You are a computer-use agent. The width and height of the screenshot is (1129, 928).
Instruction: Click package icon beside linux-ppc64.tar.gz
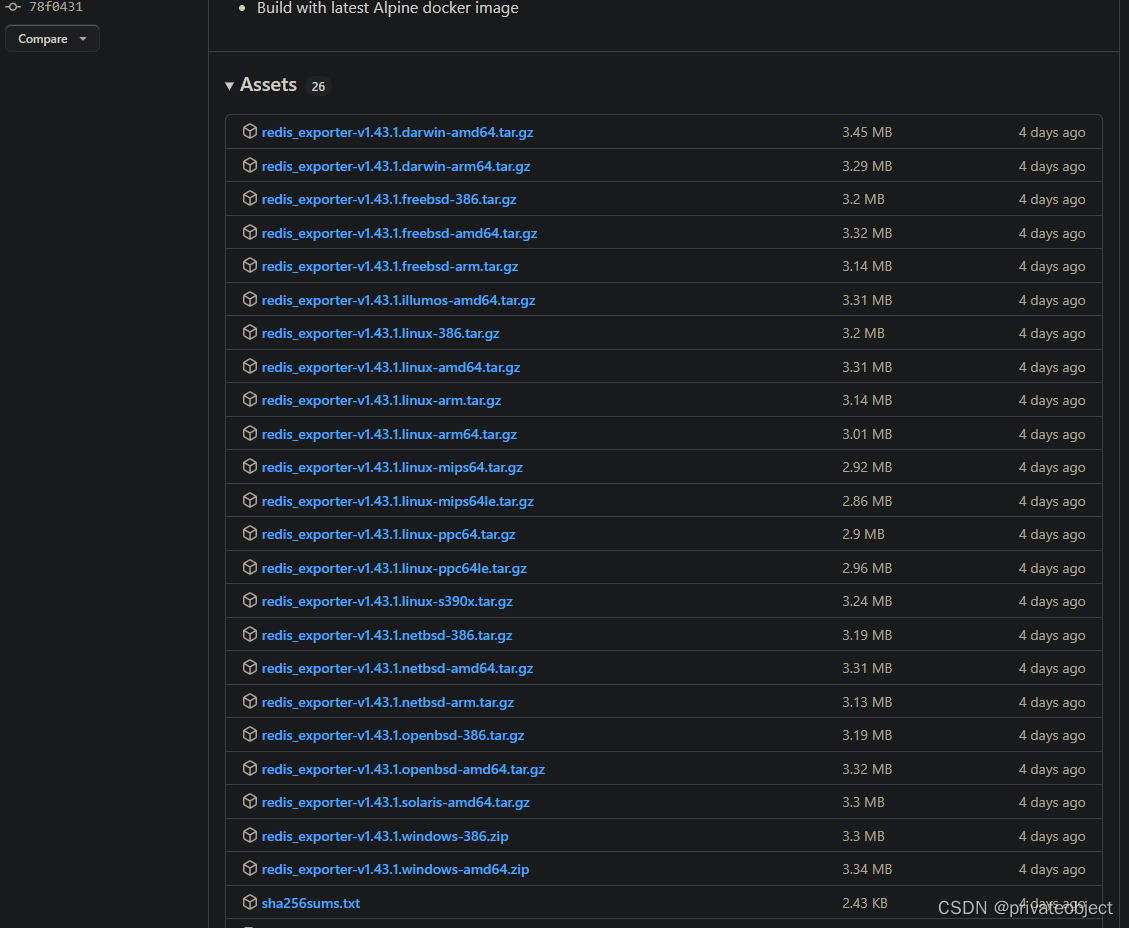point(250,533)
